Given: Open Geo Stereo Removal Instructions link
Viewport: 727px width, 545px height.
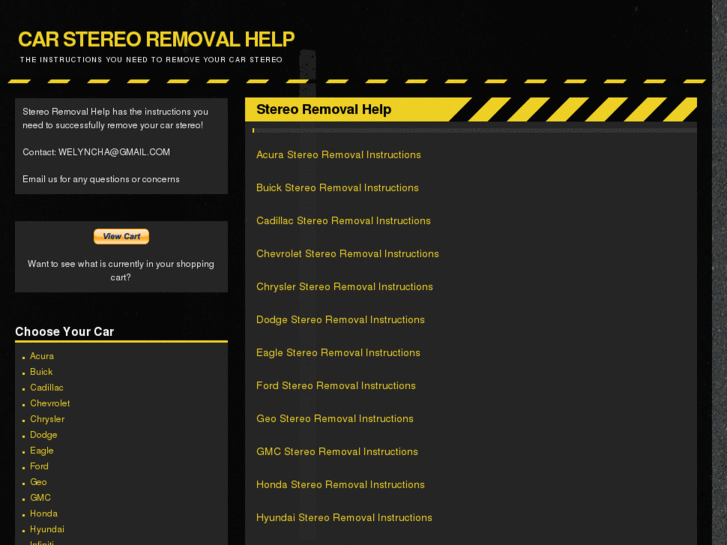Looking at the screenshot, I should [x=335, y=418].
